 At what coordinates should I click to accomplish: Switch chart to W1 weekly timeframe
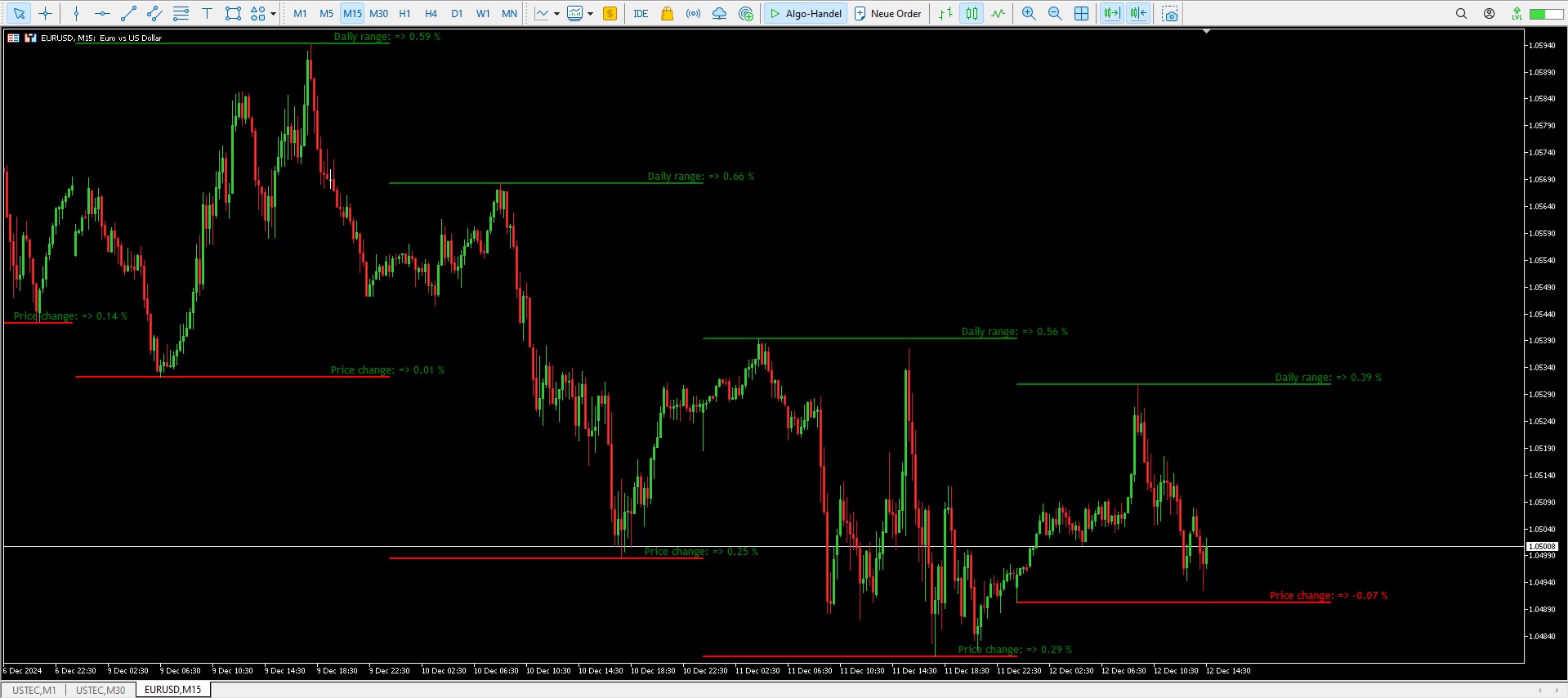coord(483,13)
